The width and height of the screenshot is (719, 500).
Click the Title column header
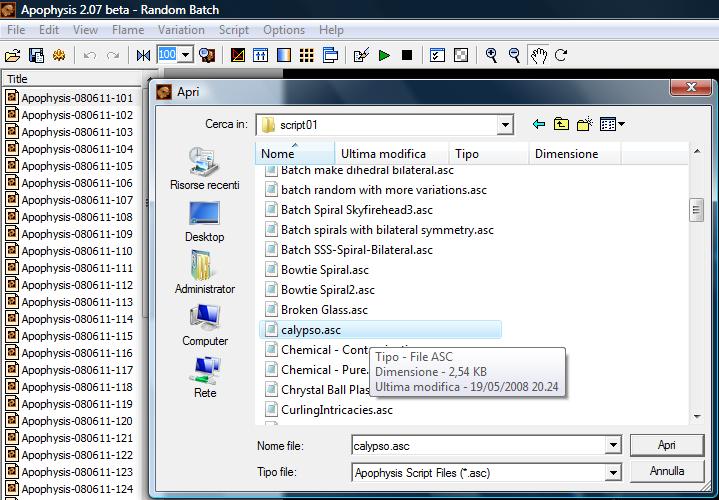(73, 79)
